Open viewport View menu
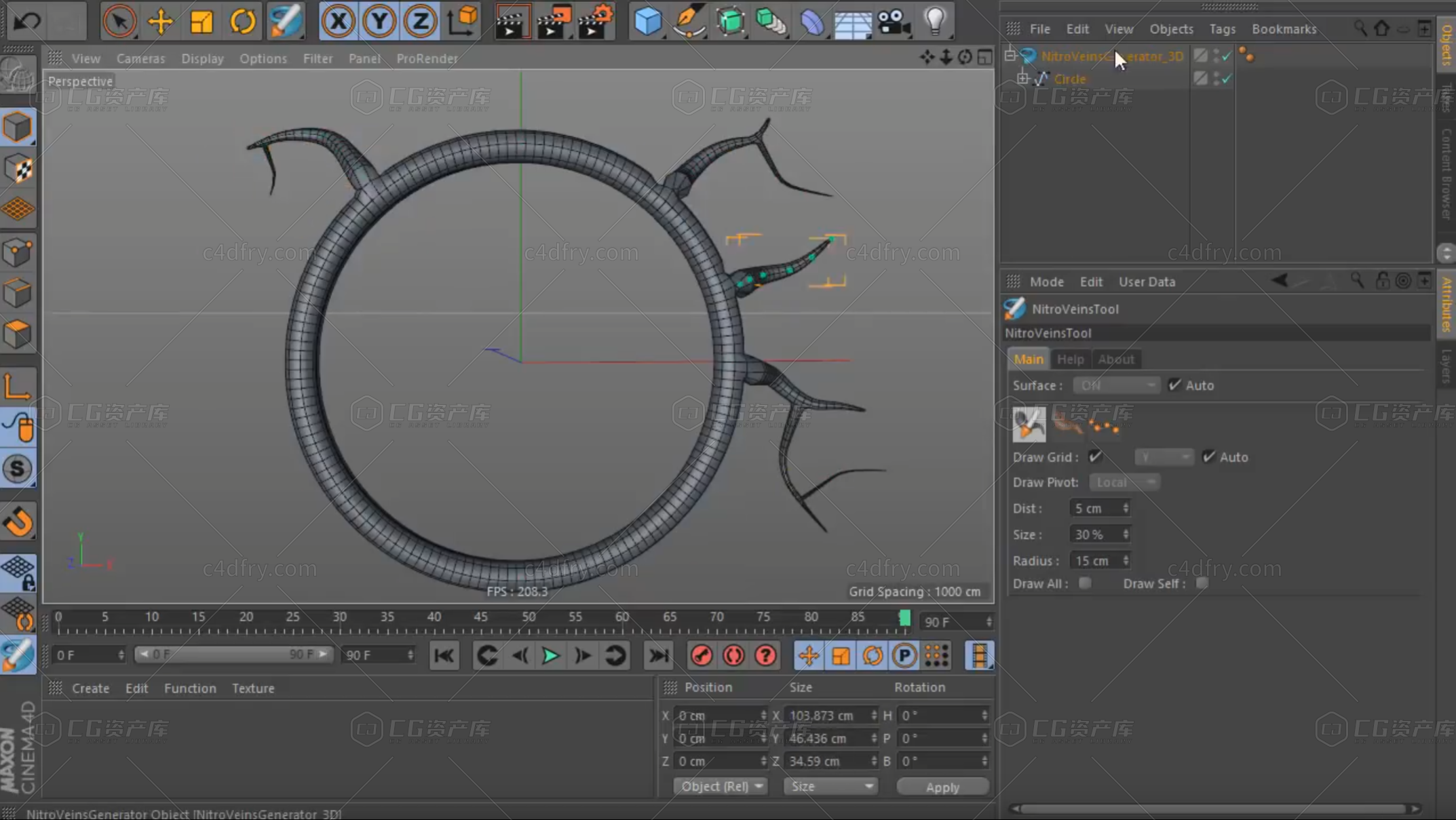This screenshot has width=1456, height=820. (85, 58)
